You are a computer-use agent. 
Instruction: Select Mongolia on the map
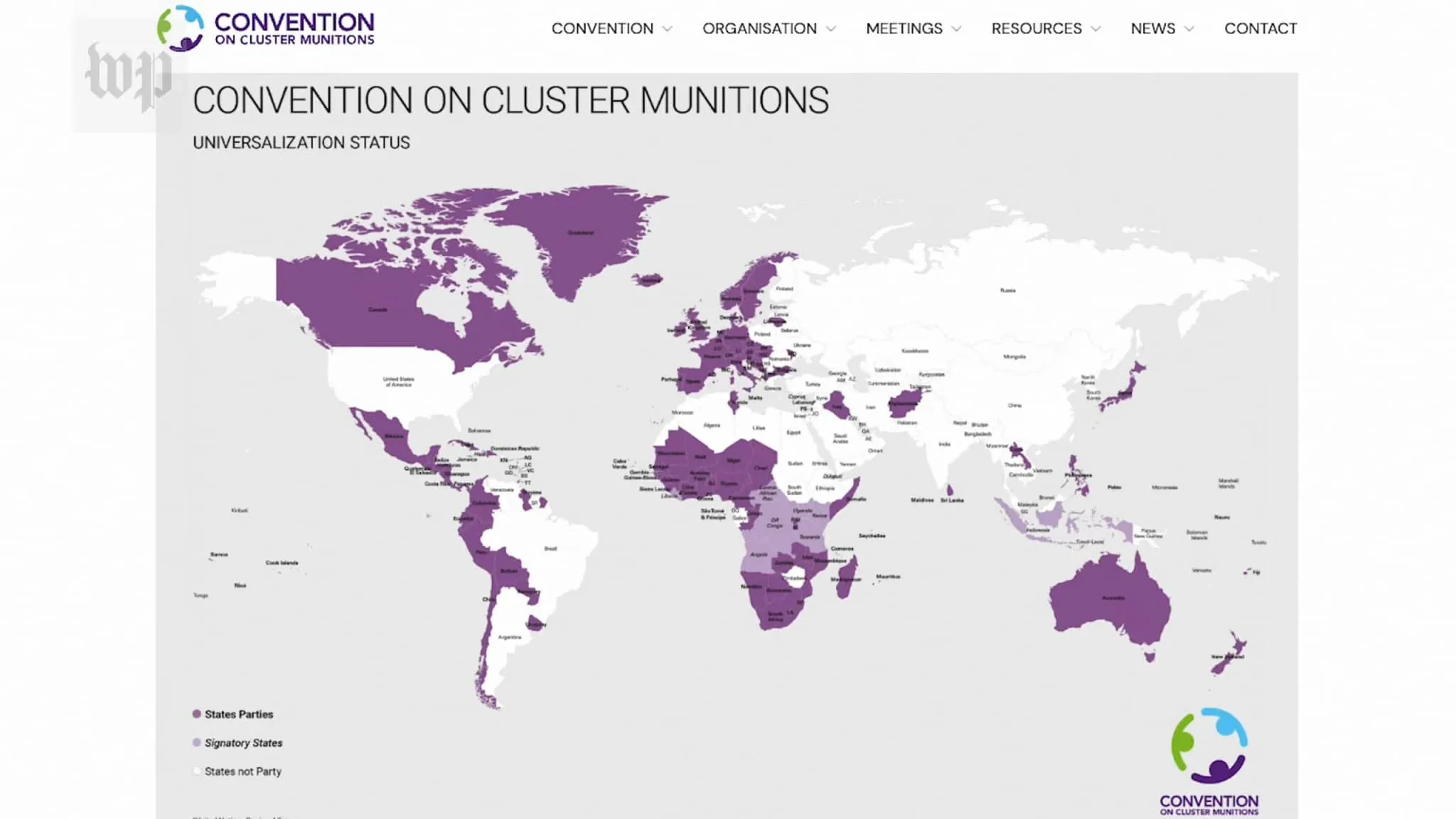(x=1015, y=357)
